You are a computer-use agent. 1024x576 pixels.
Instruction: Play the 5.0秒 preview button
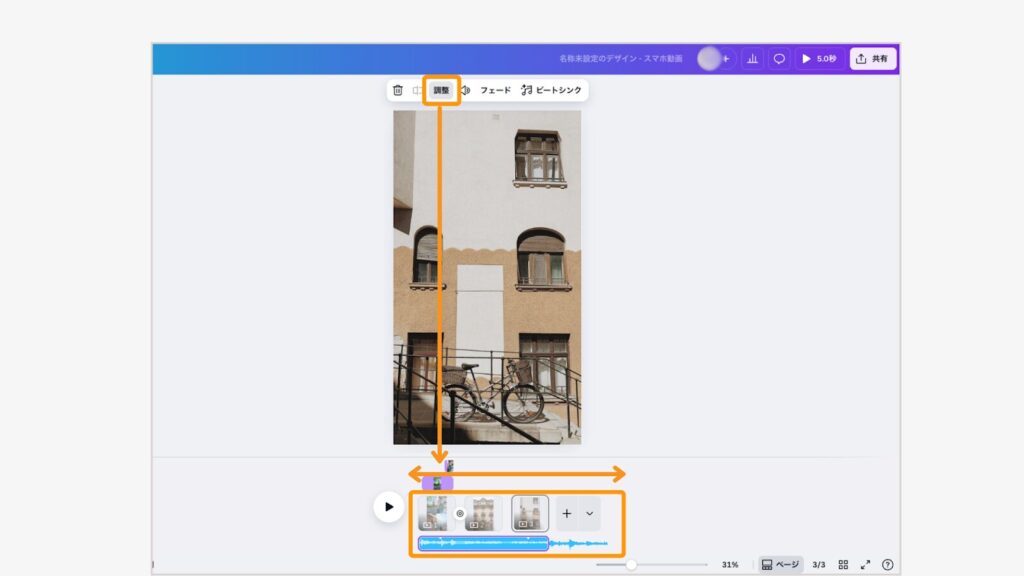819,59
